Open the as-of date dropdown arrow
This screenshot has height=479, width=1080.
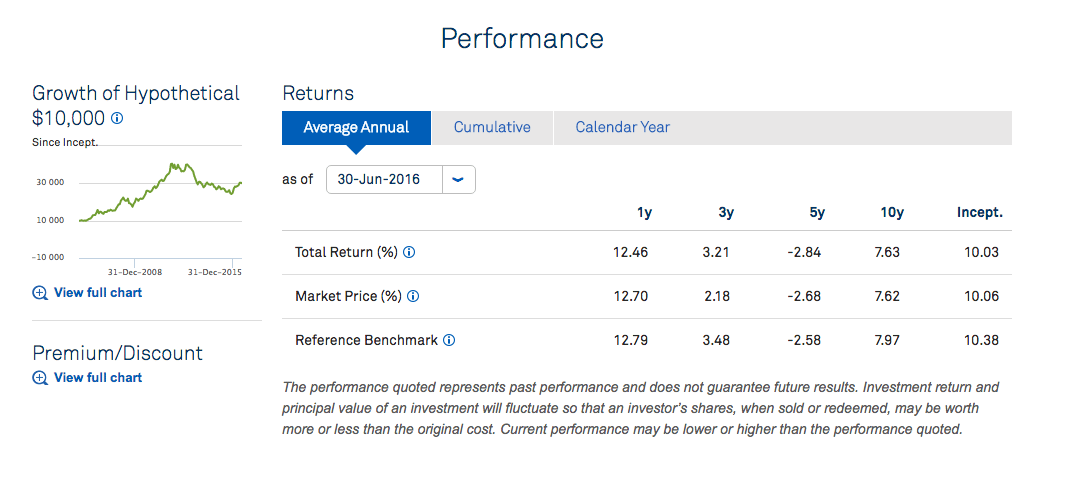[x=458, y=179]
